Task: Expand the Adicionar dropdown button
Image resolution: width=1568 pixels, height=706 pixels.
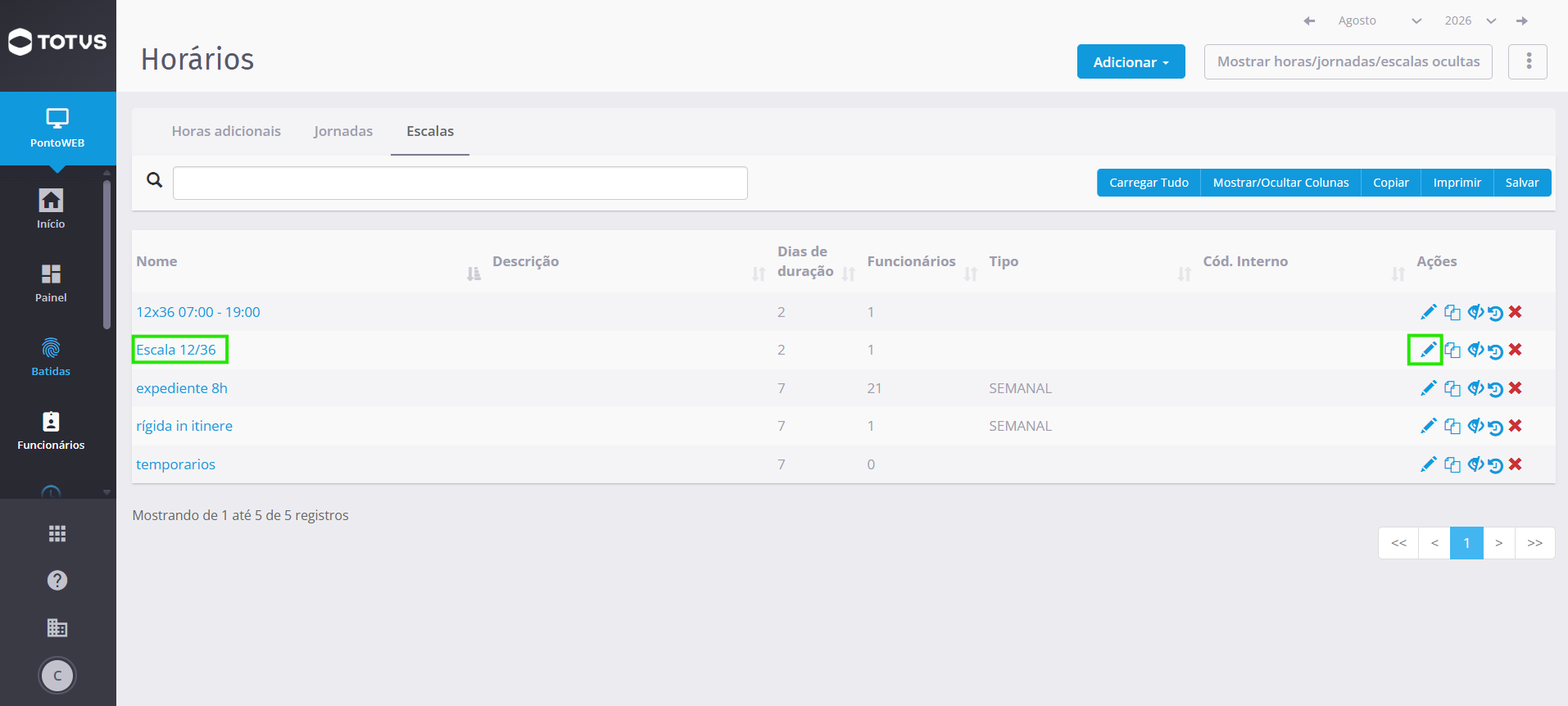Action: 1131,61
